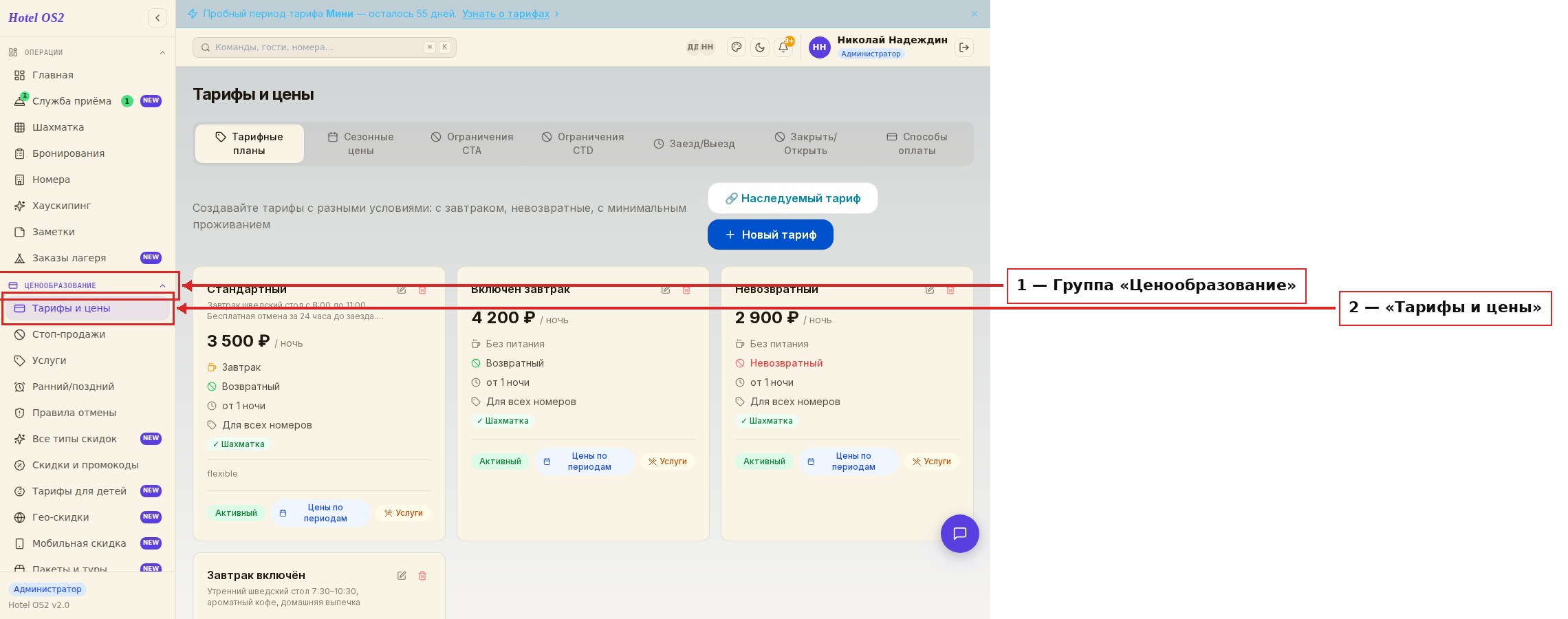This screenshot has width=1568, height=619.
Task: Switch to Заезд/Выезд tab
Action: [x=695, y=144]
